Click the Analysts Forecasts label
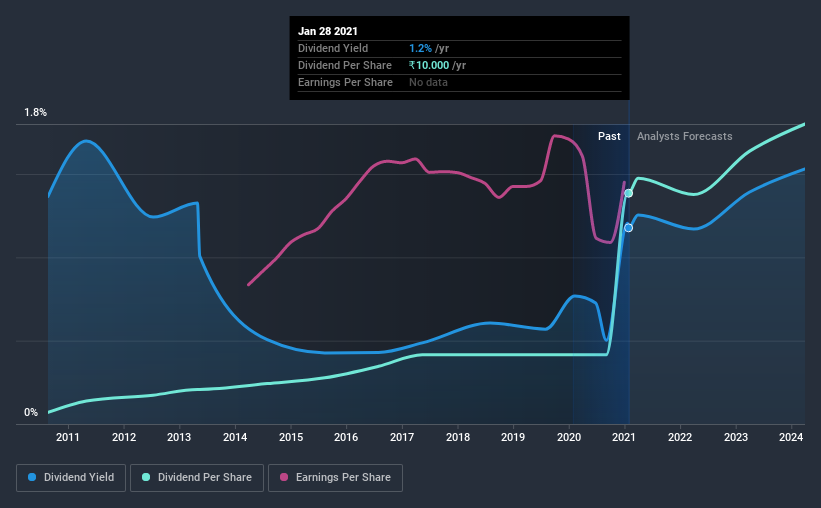The width and height of the screenshot is (821, 508). (x=684, y=136)
